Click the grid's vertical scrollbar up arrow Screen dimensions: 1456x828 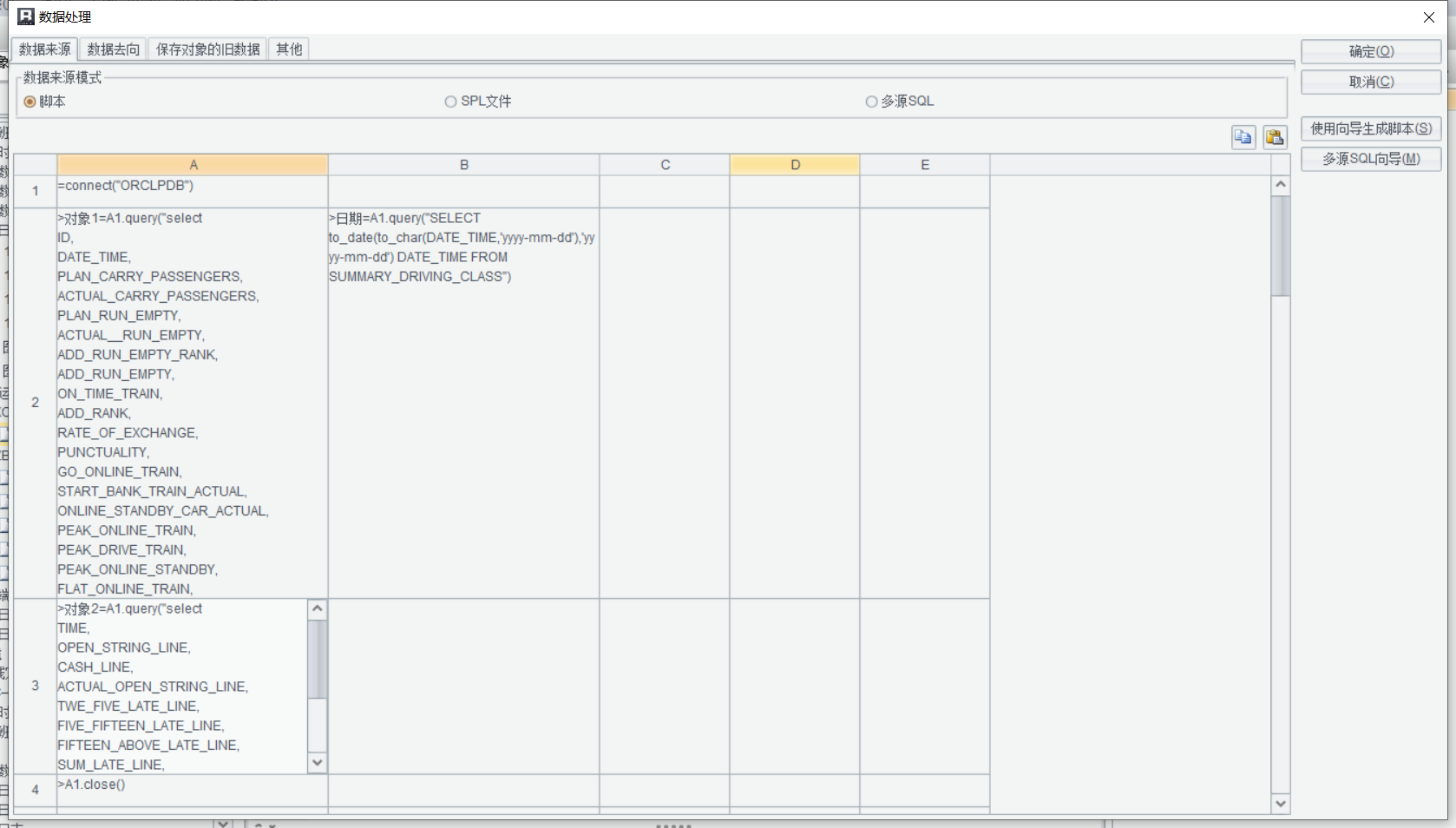pyautogui.click(x=1281, y=185)
